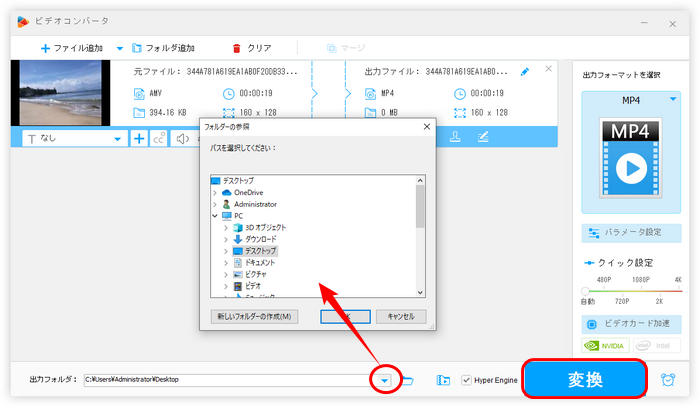Toggle NVIDIA hardware acceleration

click(x=605, y=345)
